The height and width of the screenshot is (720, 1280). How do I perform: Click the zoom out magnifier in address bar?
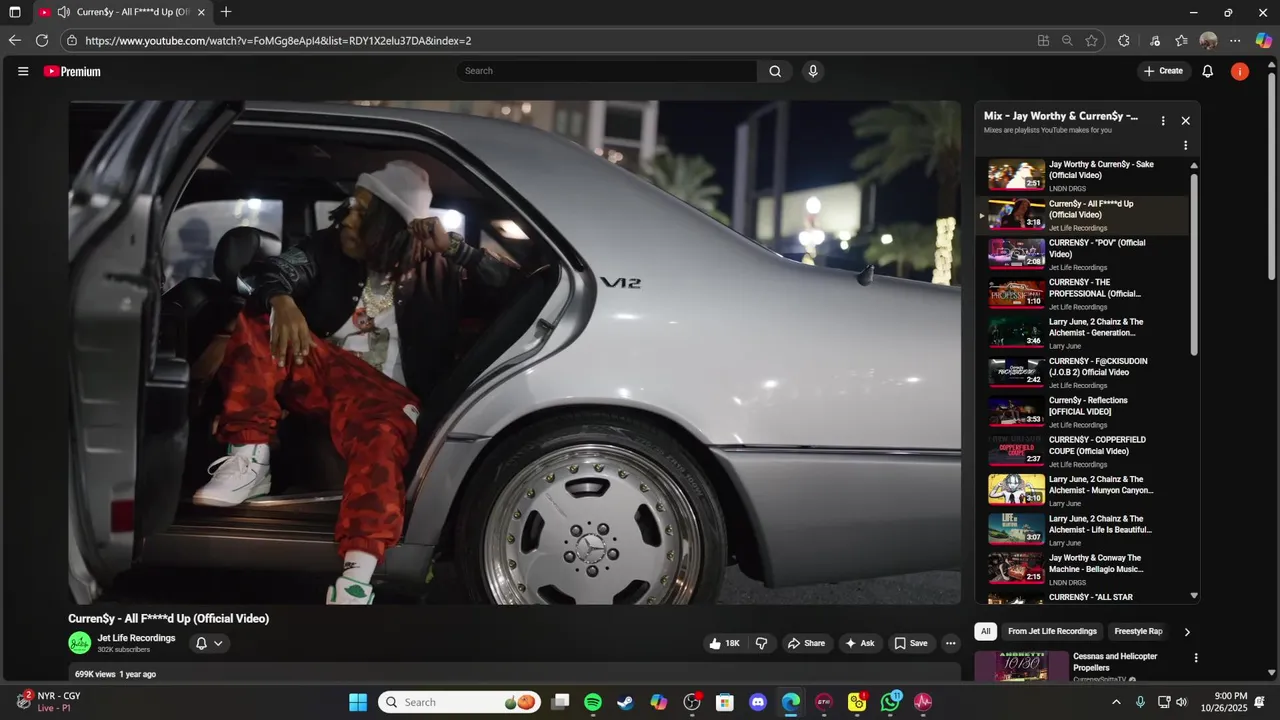[x=1067, y=41]
